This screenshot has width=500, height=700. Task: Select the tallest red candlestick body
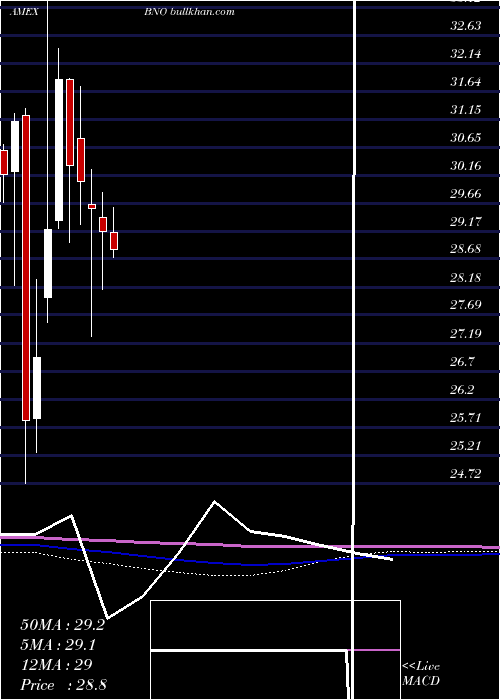(26, 268)
